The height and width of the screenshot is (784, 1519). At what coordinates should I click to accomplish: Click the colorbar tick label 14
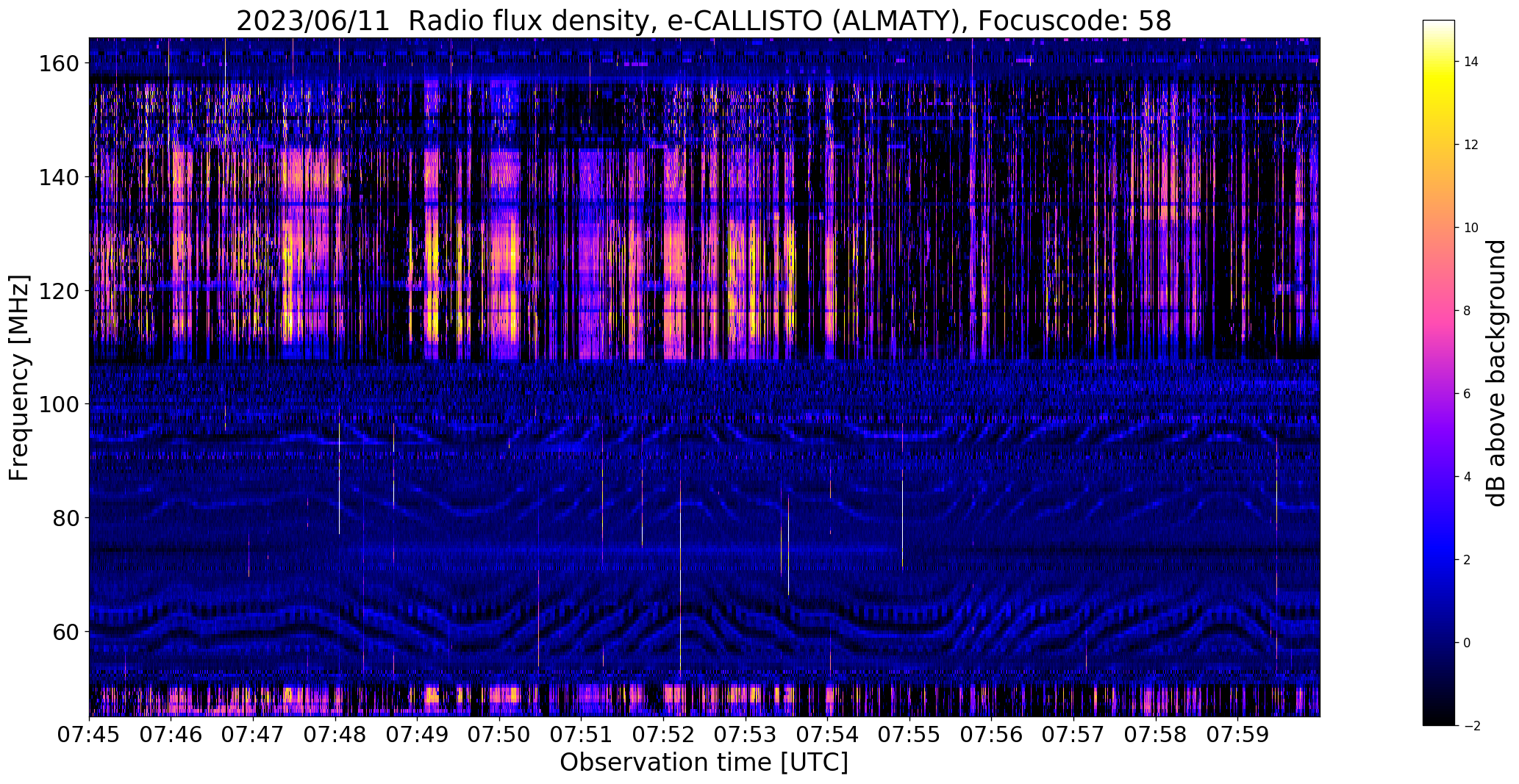pos(1472,62)
